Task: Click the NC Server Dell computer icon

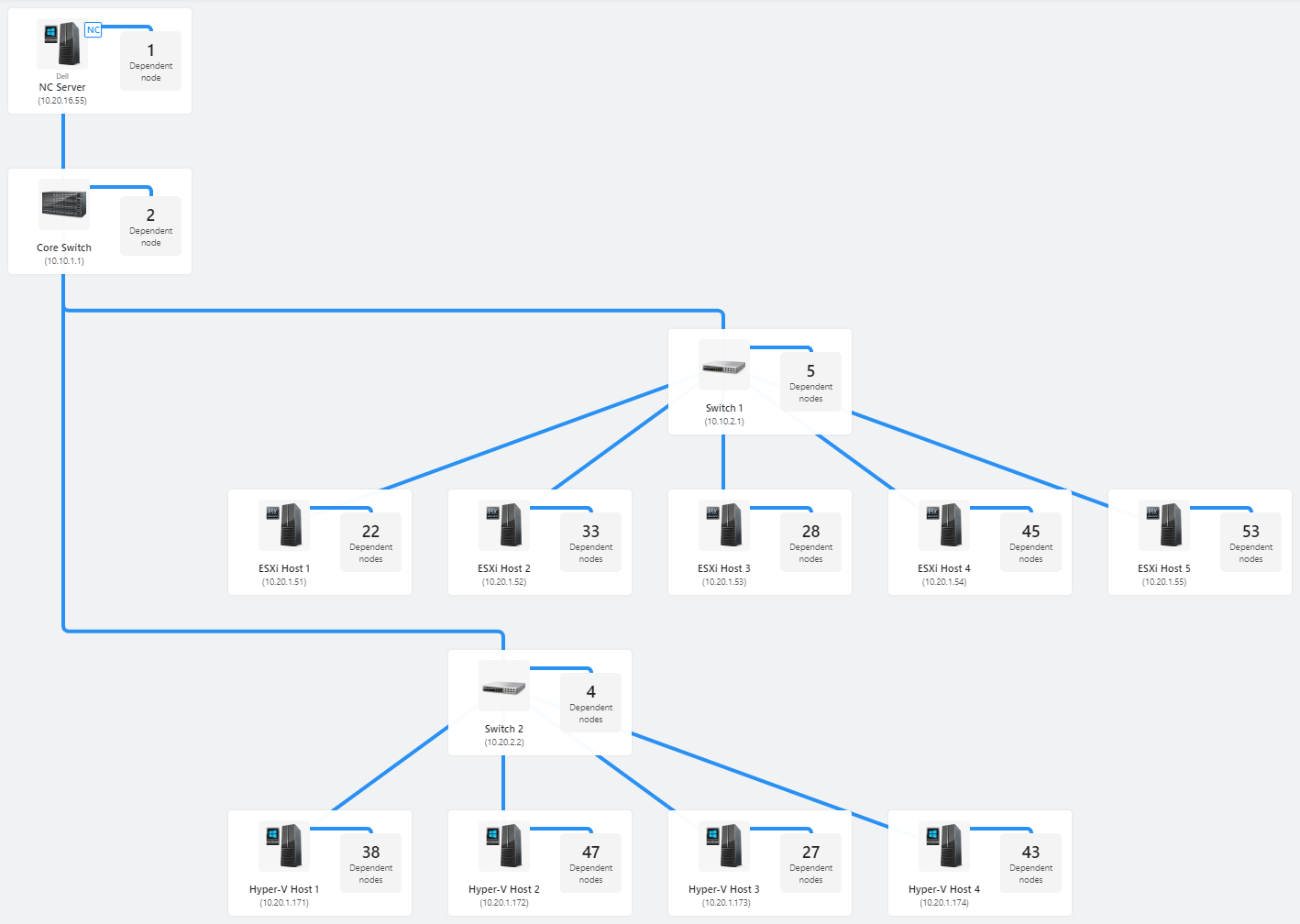Action: 62,44
